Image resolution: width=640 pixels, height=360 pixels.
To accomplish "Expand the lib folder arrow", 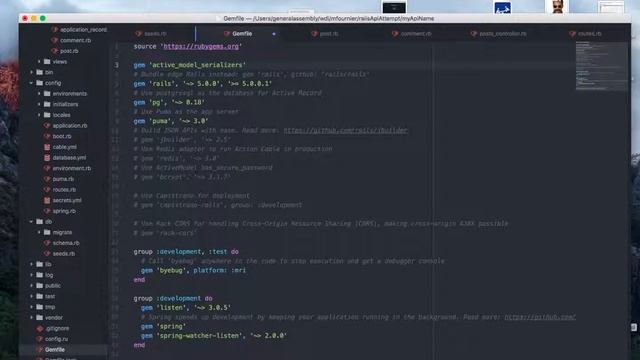I will click(32, 264).
